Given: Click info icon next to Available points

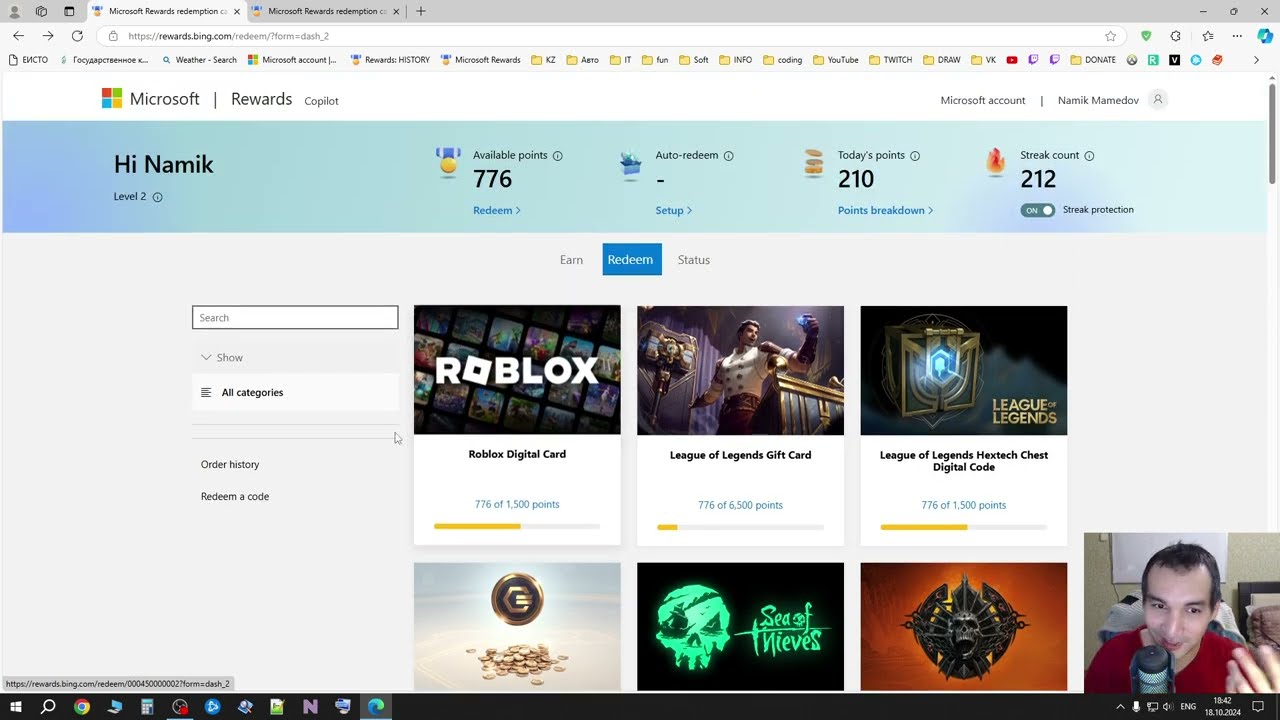Looking at the screenshot, I should (x=557, y=156).
